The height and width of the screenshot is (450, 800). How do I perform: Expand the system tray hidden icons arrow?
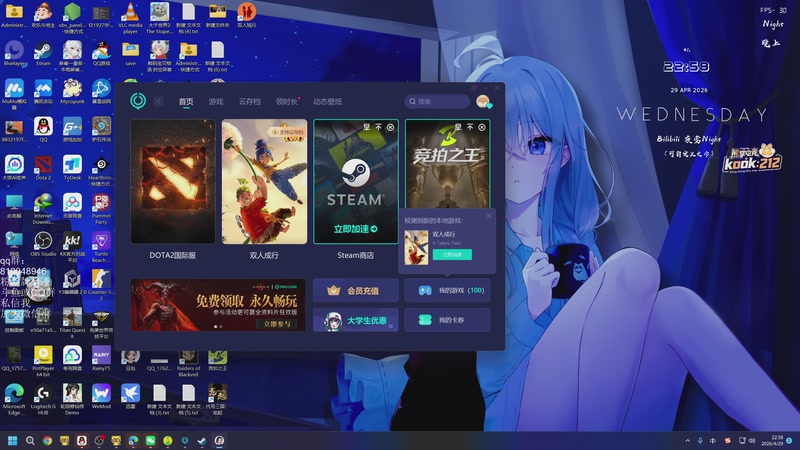(x=687, y=440)
